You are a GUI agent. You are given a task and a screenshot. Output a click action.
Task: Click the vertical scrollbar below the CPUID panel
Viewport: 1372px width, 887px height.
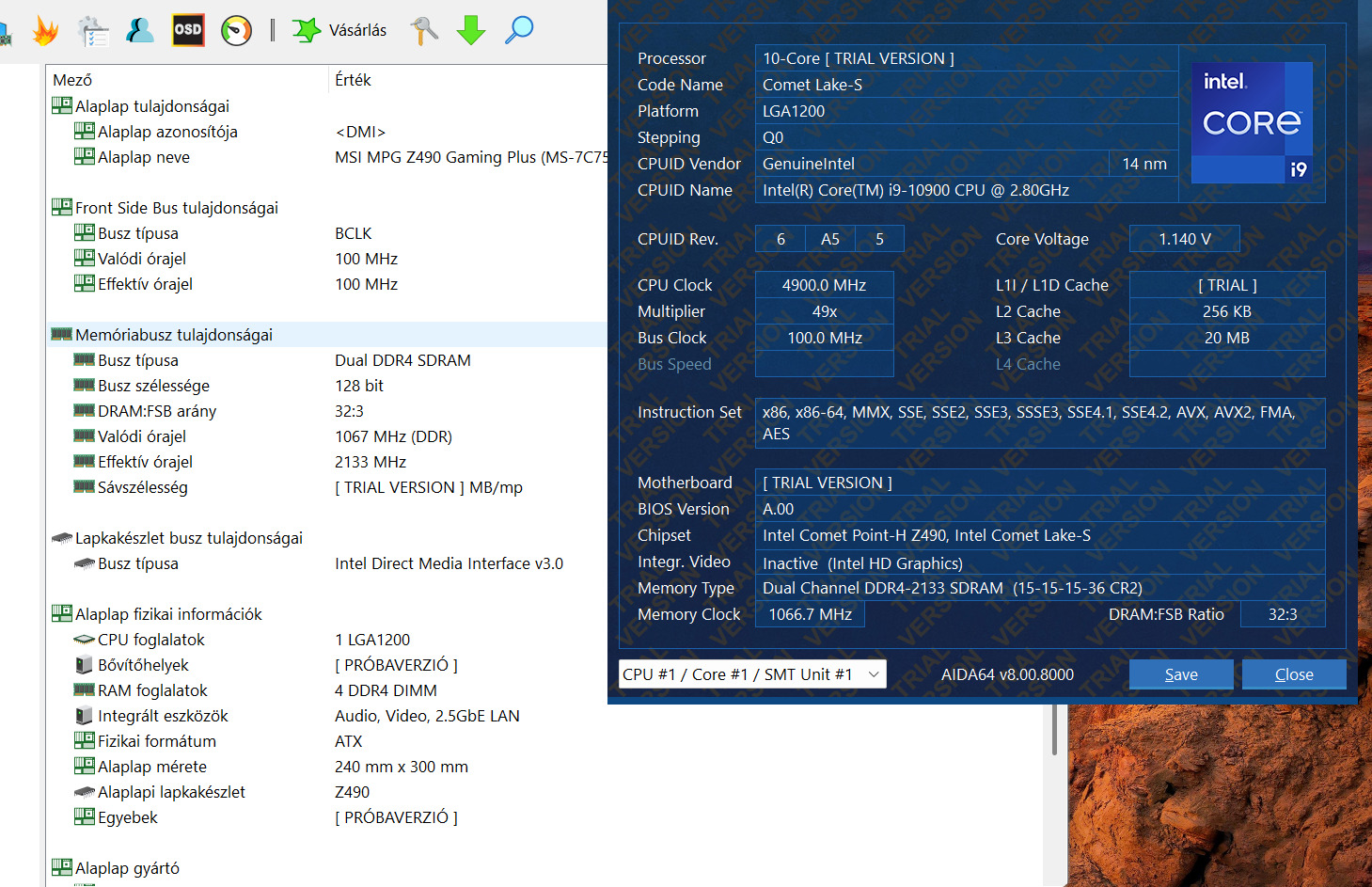coord(1055,731)
